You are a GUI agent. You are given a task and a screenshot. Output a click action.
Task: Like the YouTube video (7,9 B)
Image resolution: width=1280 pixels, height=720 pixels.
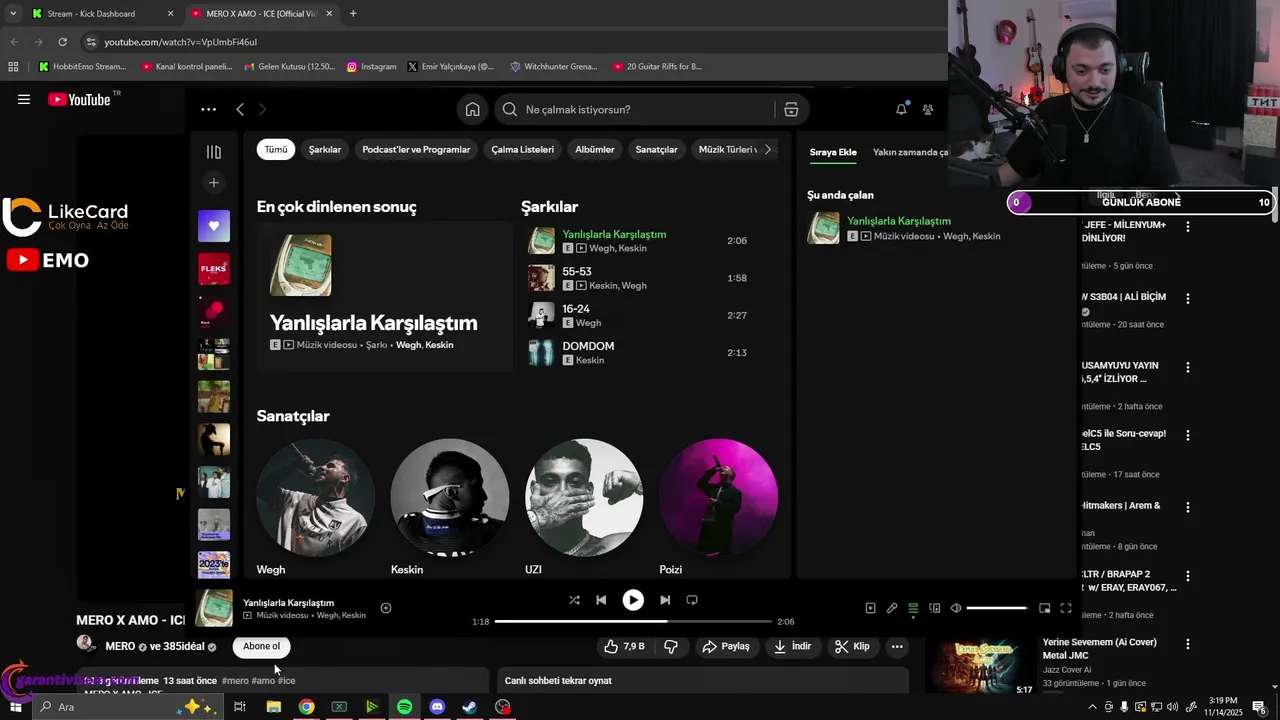(624, 646)
